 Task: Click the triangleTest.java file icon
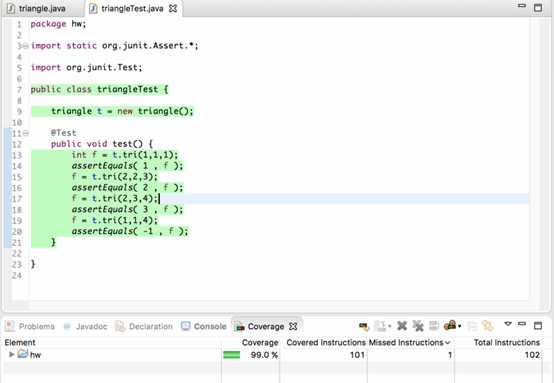tap(93, 8)
